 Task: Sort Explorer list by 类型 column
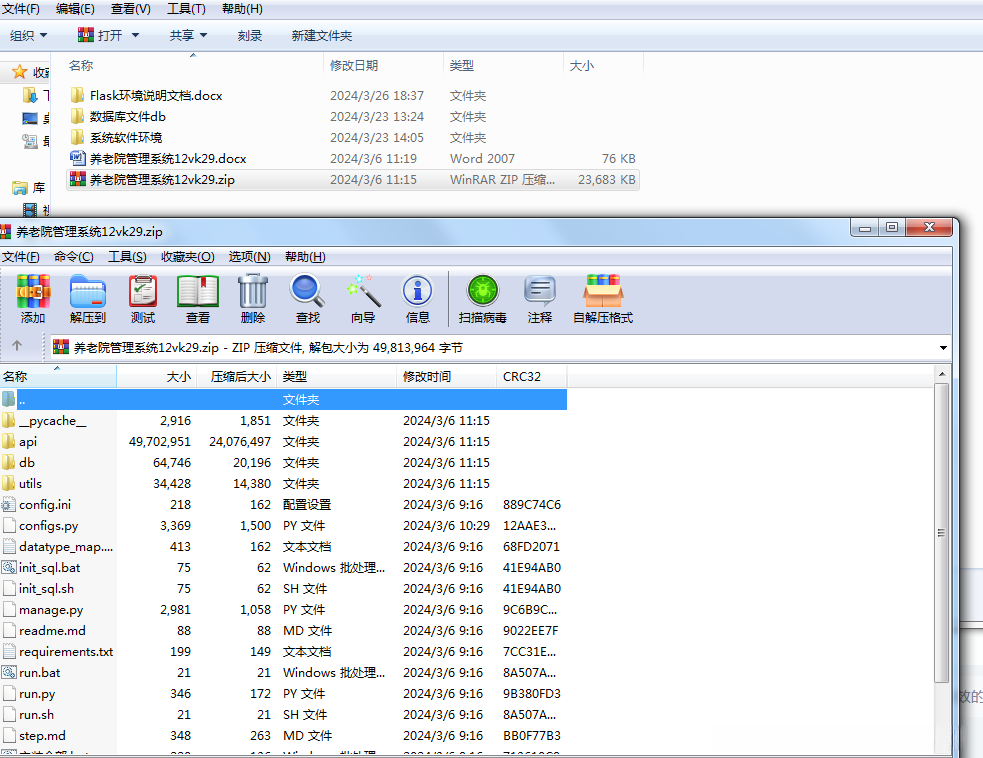503,65
